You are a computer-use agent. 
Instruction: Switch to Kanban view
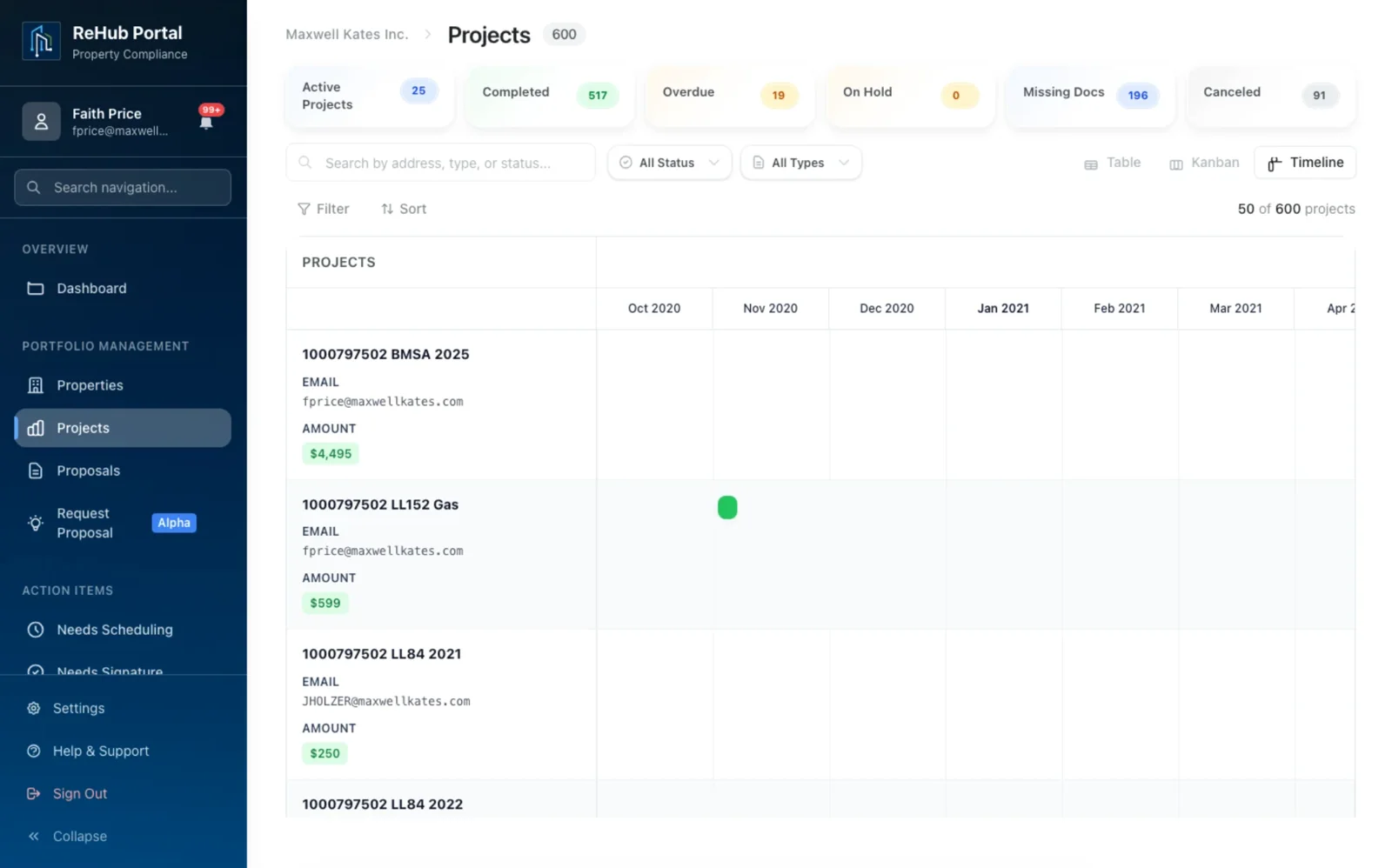1204,163
